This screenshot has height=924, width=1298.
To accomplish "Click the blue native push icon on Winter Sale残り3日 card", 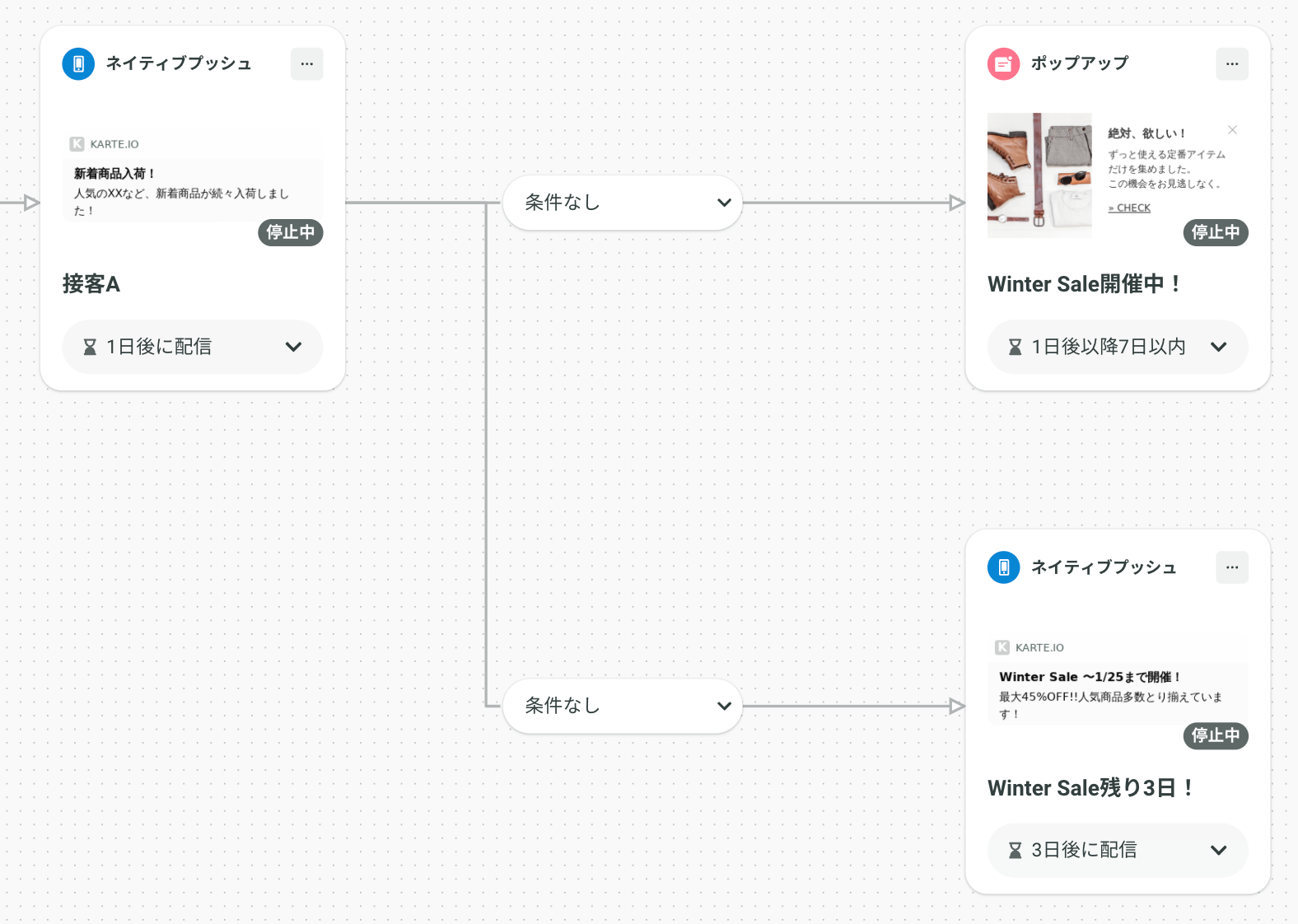I will [1003, 567].
